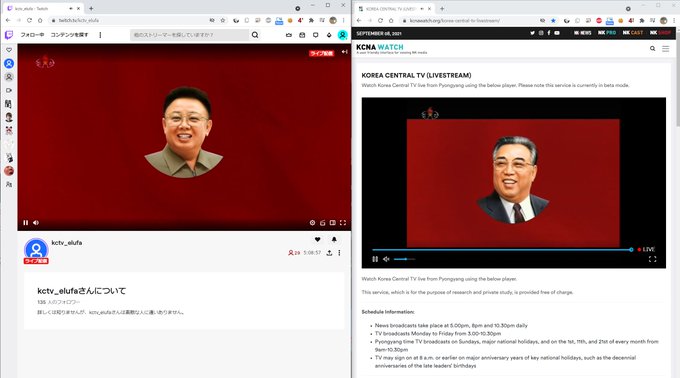Screen dimensions: 680x378
Task: Enter fullscreen on Twitch player
Action: (343, 222)
